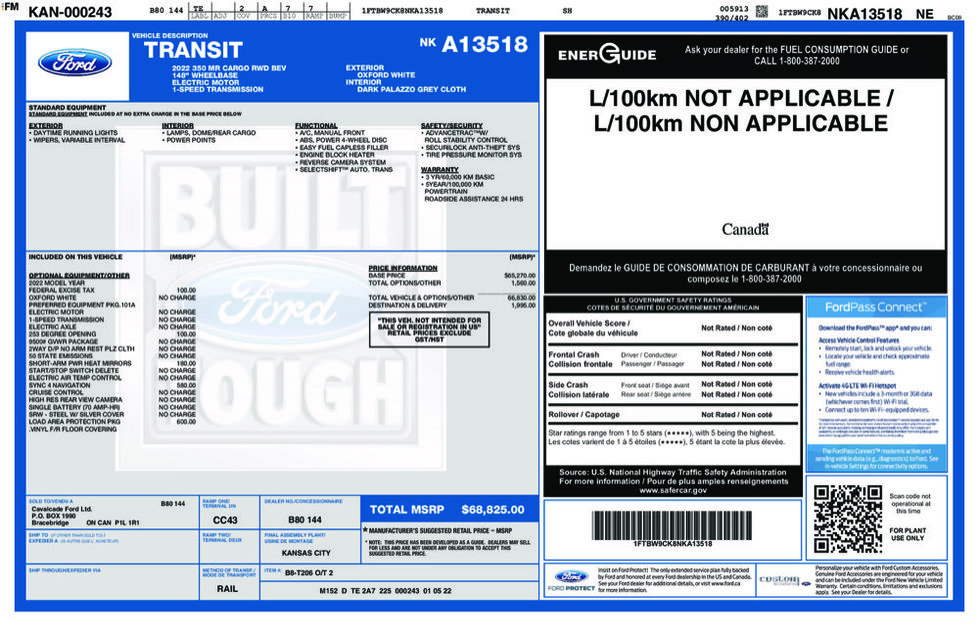Image resolution: width=979 pixels, height=633 pixels.
Task: Click the item number 'B8-T206 O/T 2'
Action: coord(309,572)
